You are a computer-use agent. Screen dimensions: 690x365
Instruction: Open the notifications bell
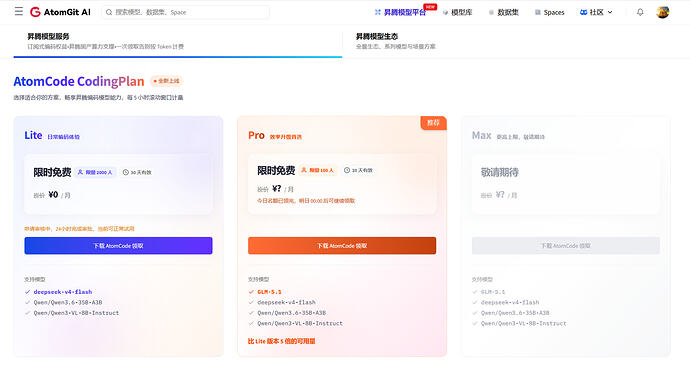click(640, 12)
